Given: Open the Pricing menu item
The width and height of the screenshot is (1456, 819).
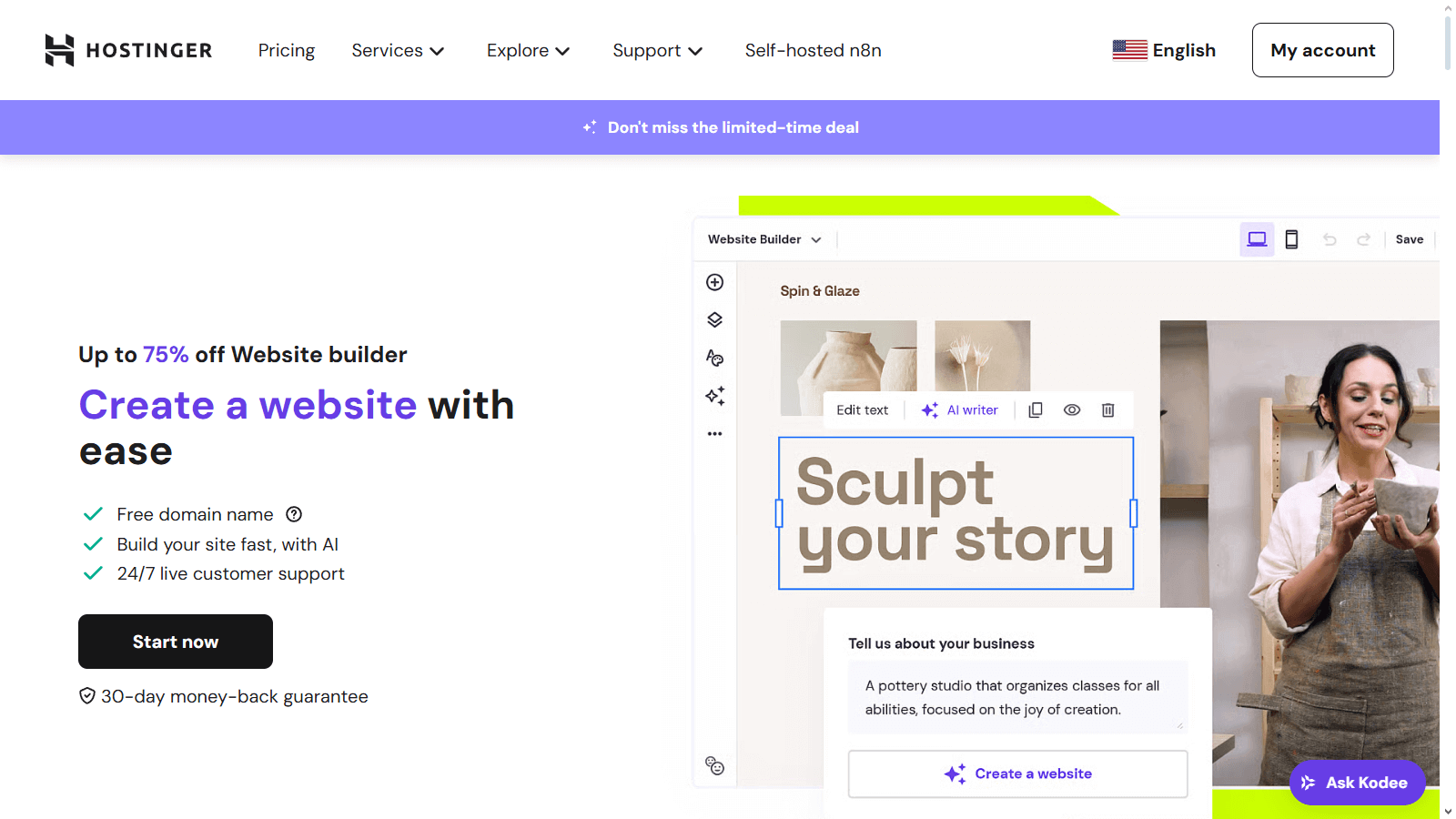Looking at the screenshot, I should click(287, 50).
